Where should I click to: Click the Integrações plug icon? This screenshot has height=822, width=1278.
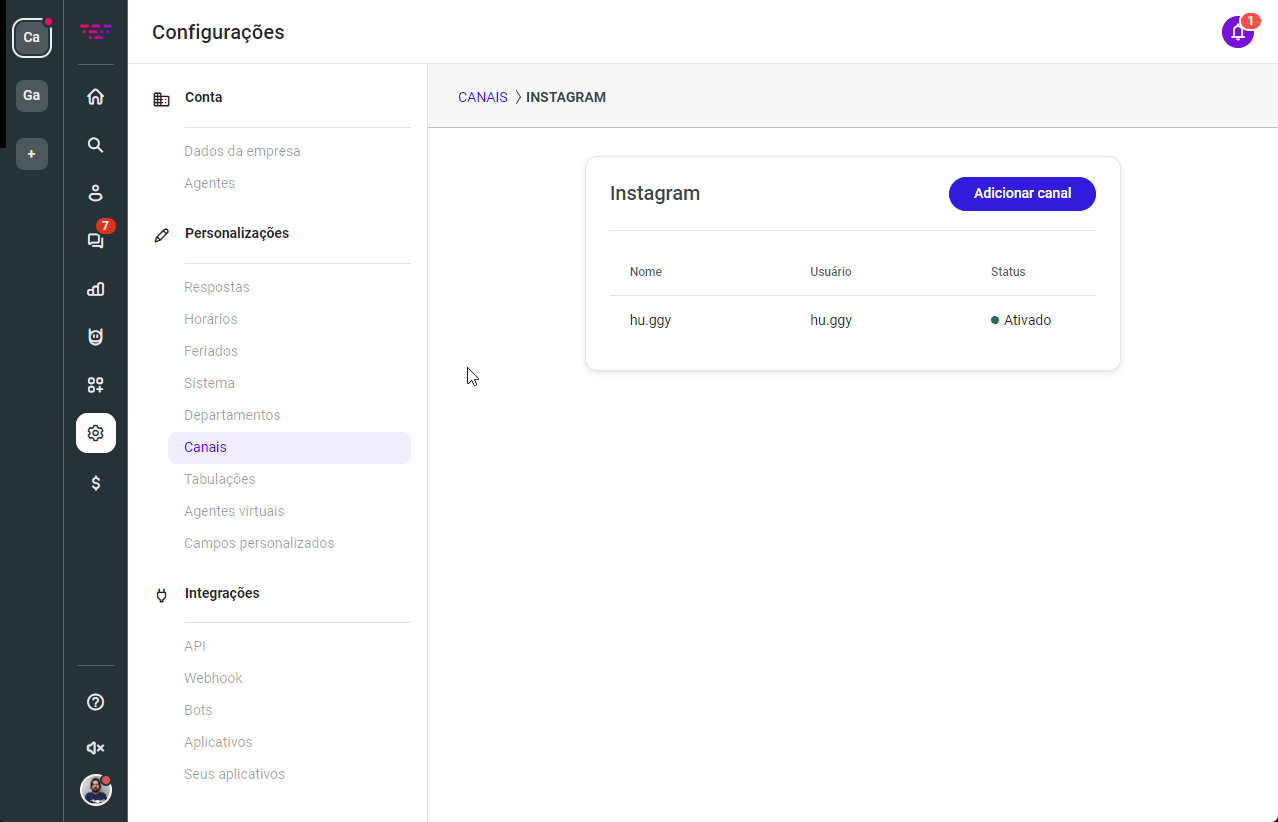coord(161,595)
